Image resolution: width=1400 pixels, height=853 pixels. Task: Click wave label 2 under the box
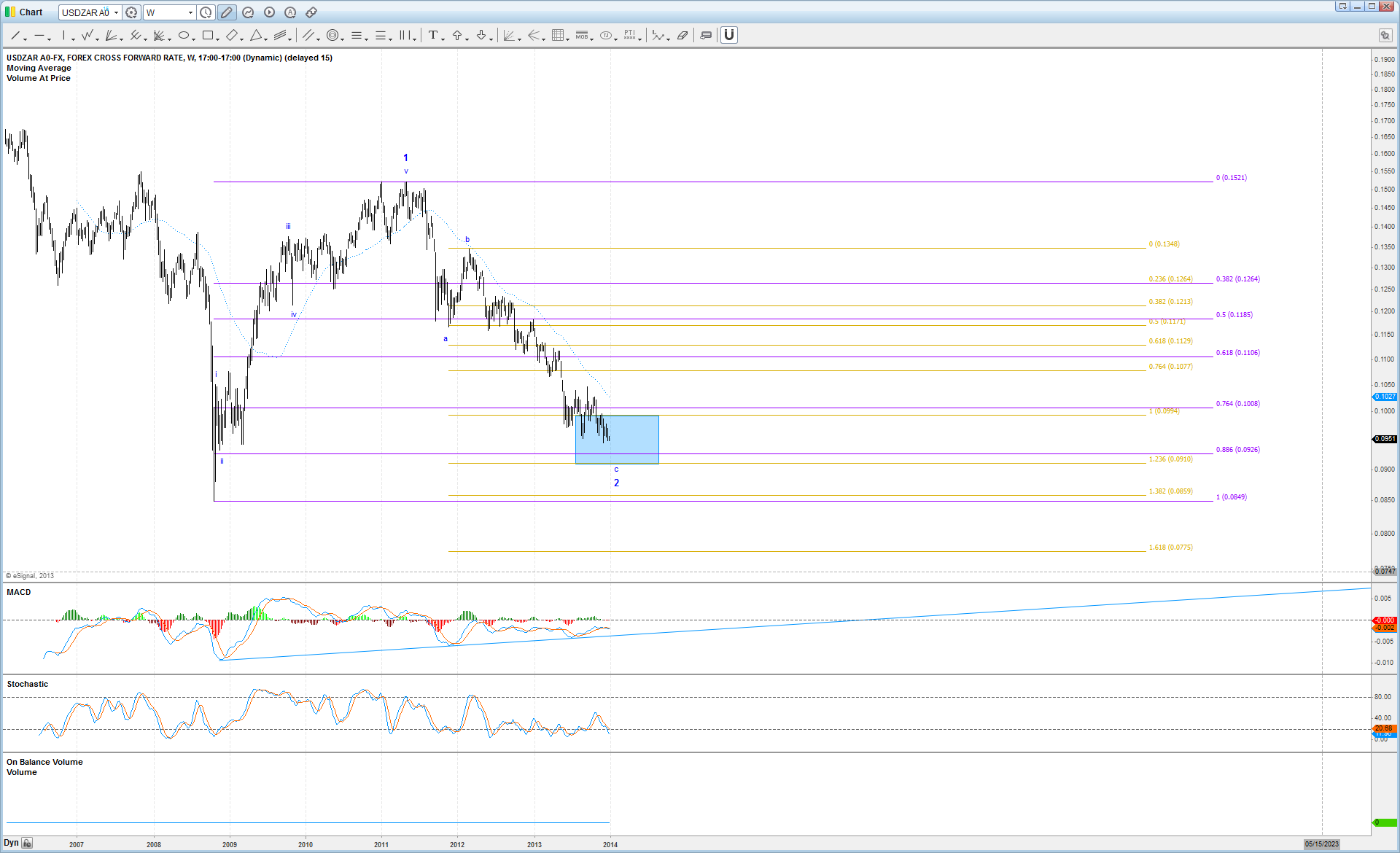coord(616,483)
